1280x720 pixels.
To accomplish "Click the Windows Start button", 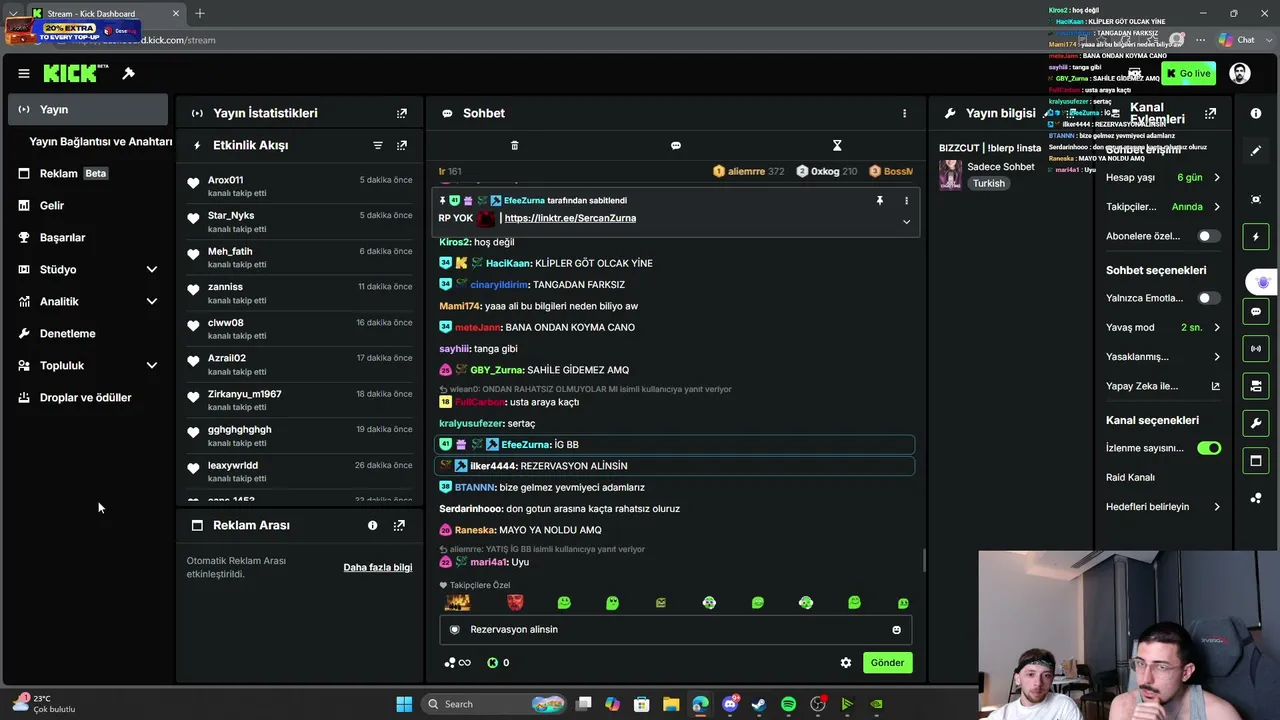I will pyautogui.click(x=404, y=704).
